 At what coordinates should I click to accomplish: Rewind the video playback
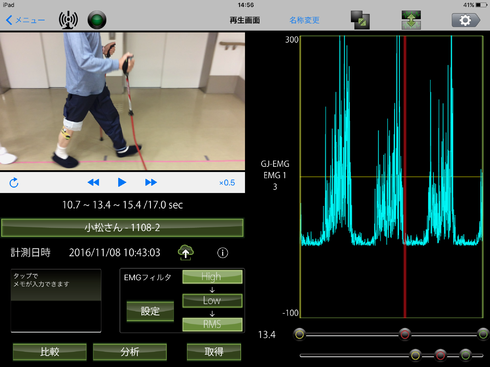pyautogui.click(x=93, y=182)
